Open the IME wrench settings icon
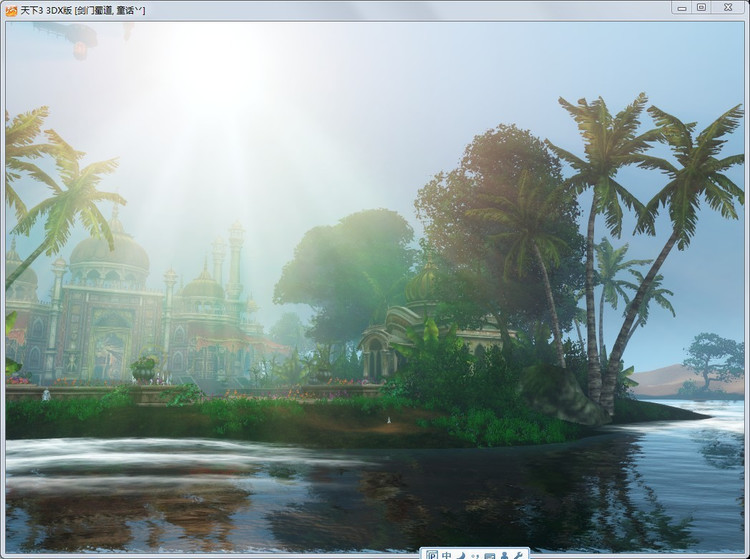 pyautogui.click(x=518, y=555)
